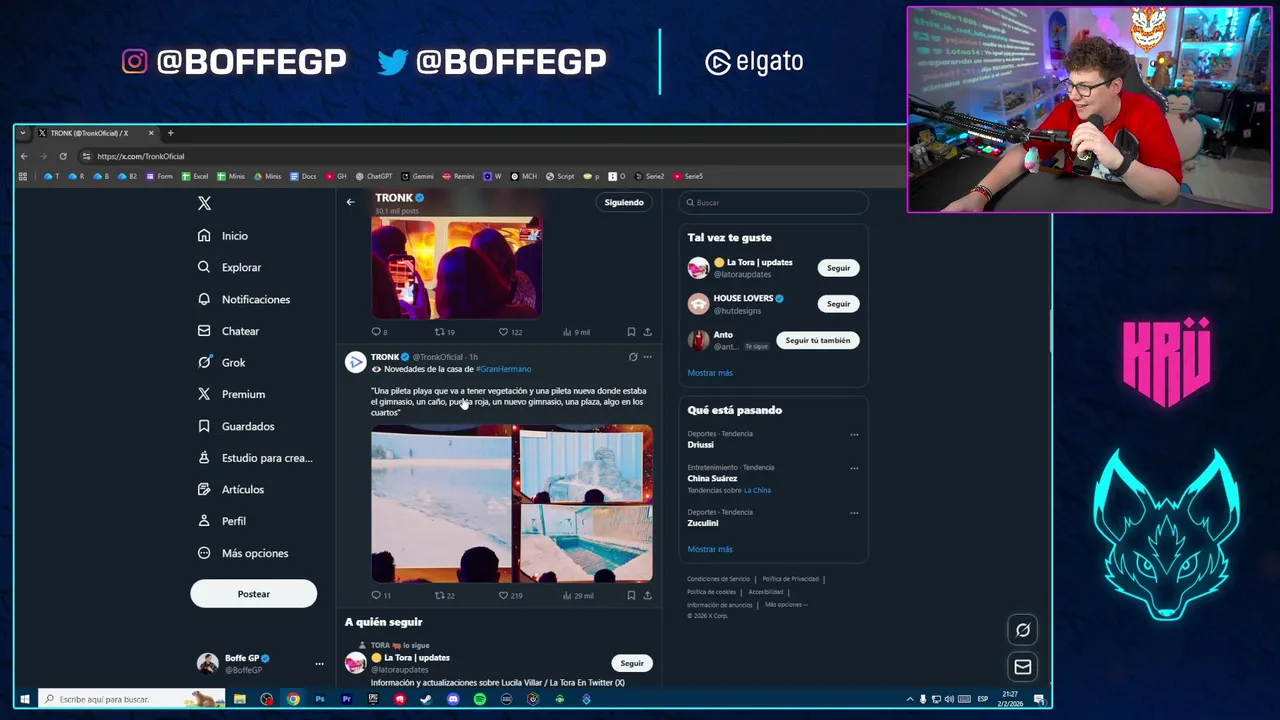1280x720 pixels.
Task: Open Guardados bookmarks page
Action: pyautogui.click(x=235, y=426)
